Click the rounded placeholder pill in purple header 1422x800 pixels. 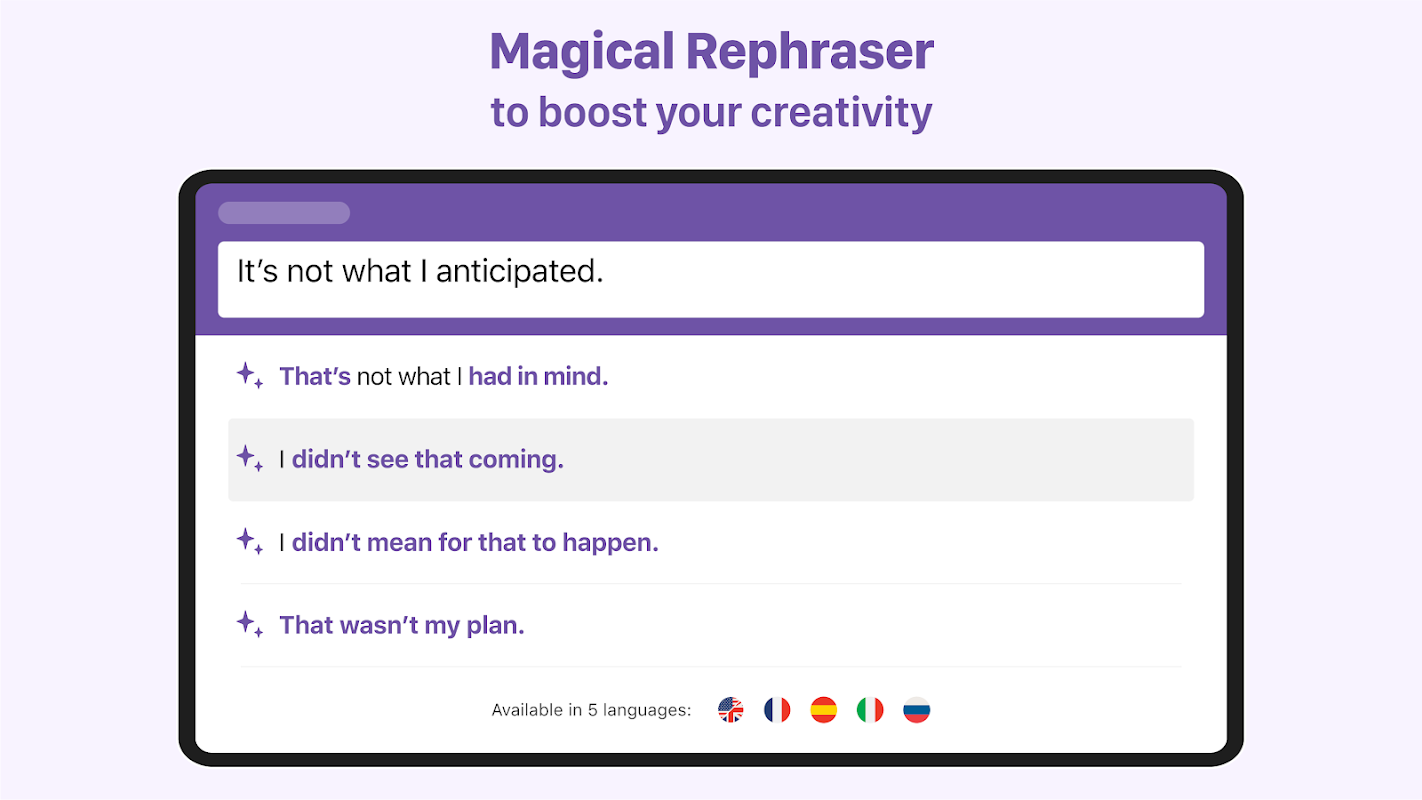click(x=284, y=213)
